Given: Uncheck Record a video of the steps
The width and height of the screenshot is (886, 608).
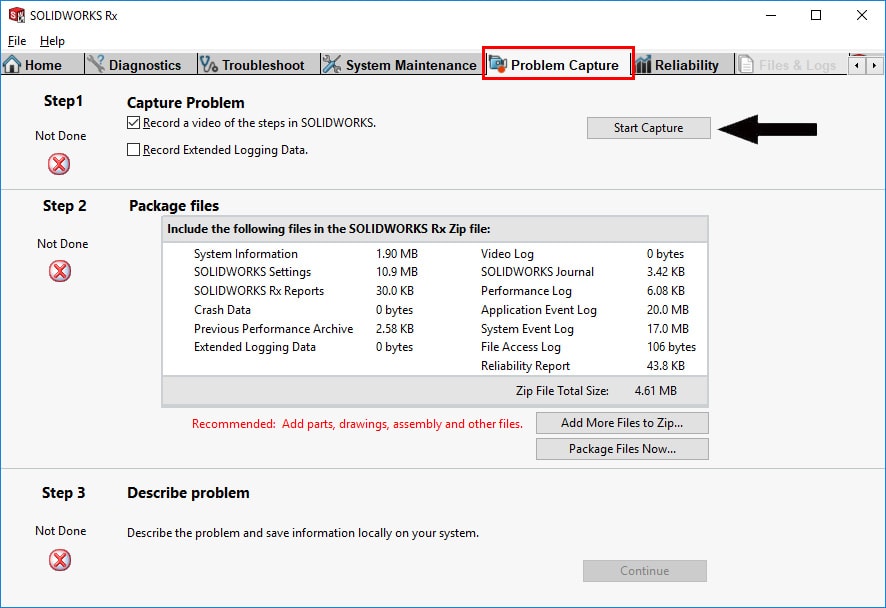Looking at the screenshot, I should click(134, 123).
